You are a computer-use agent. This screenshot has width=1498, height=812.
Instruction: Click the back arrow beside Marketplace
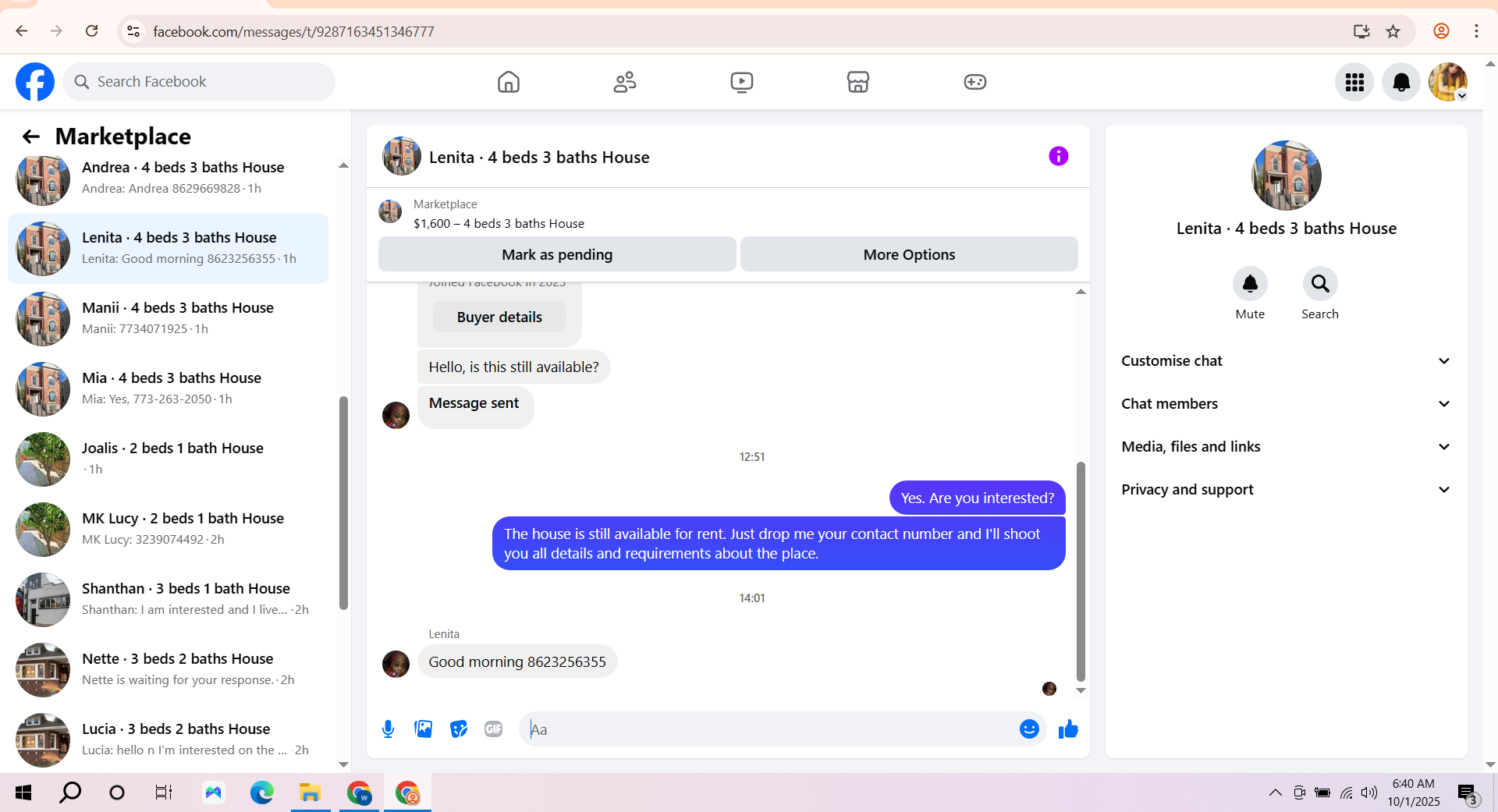point(31,137)
